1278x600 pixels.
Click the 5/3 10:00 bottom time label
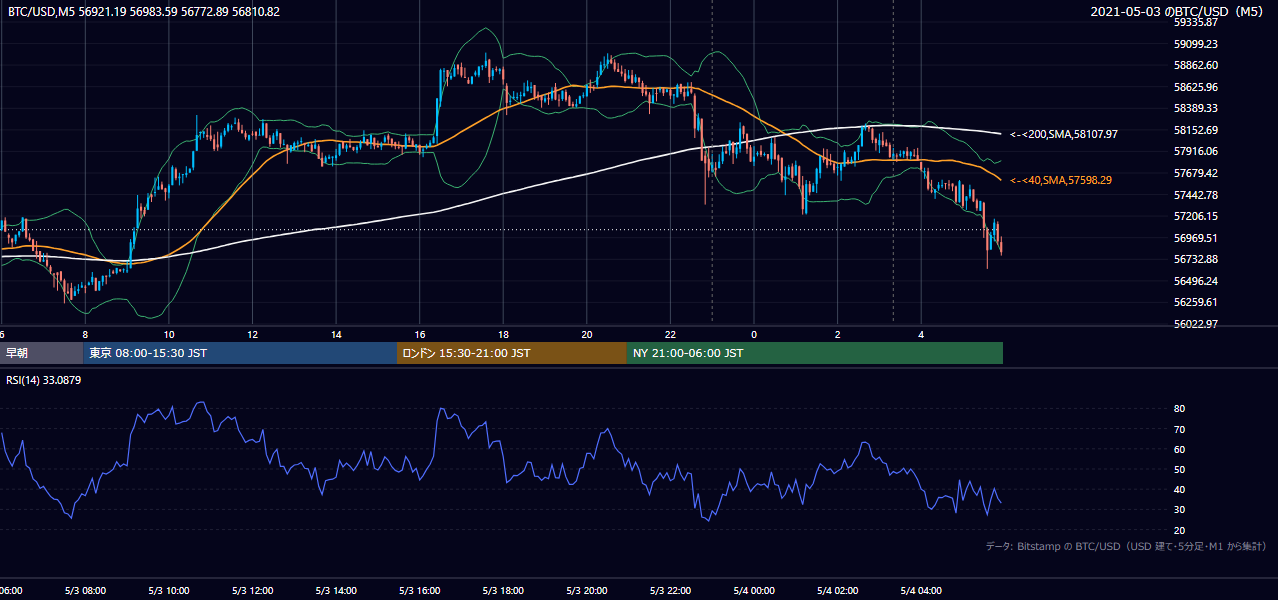(x=169, y=591)
